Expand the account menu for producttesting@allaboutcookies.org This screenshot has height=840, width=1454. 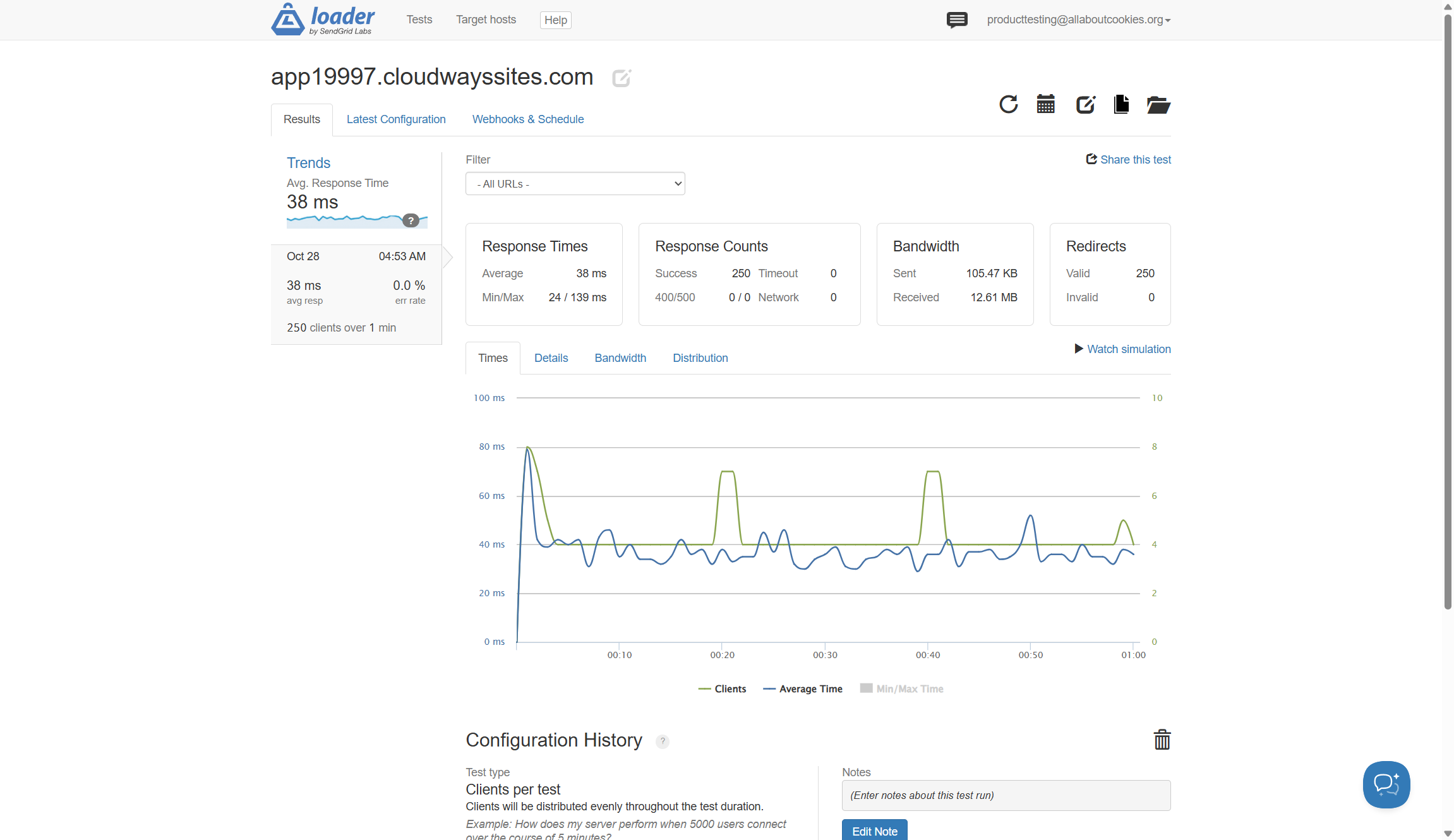(x=1078, y=20)
